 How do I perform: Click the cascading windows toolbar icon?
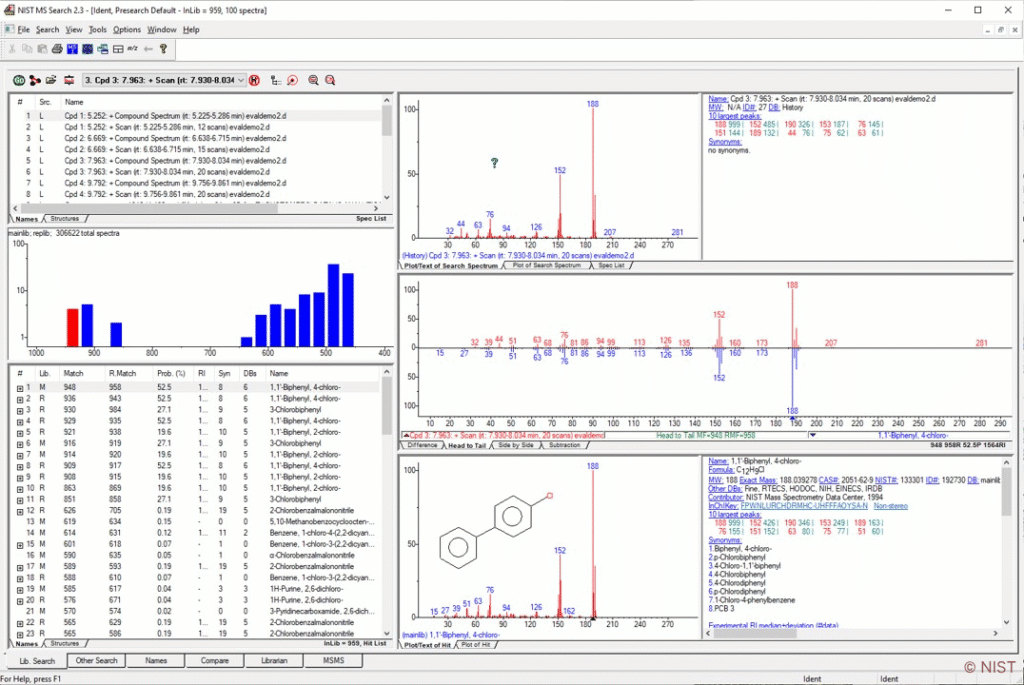pyautogui.click(x=103, y=48)
